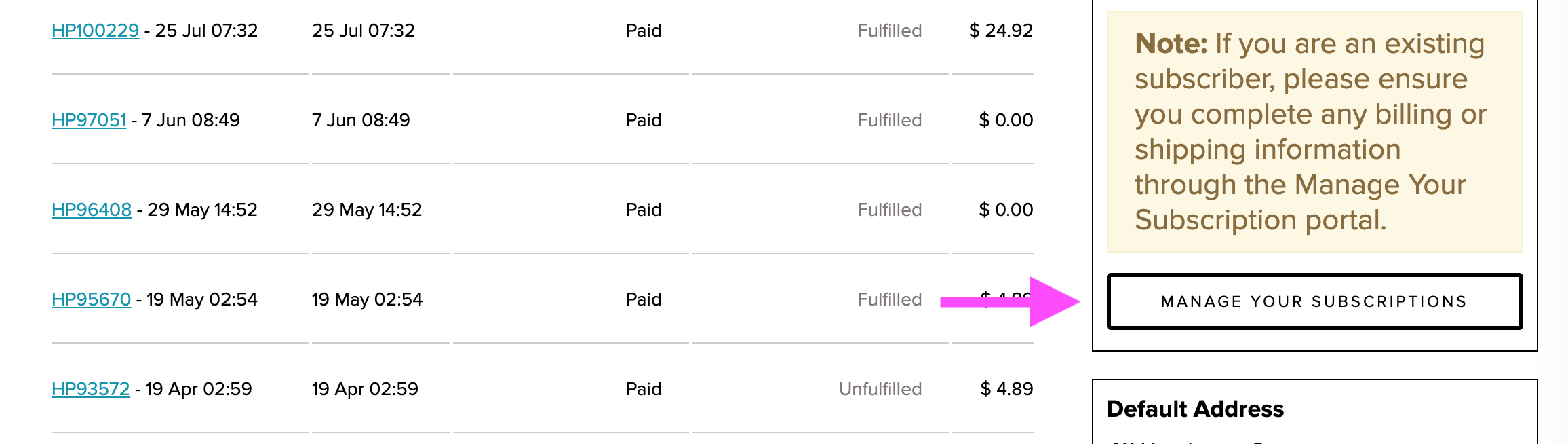The width and height of the screenshot is (1568, 444).
Task: Click the $ 24.92 order total
Action: click(1001, 31)
